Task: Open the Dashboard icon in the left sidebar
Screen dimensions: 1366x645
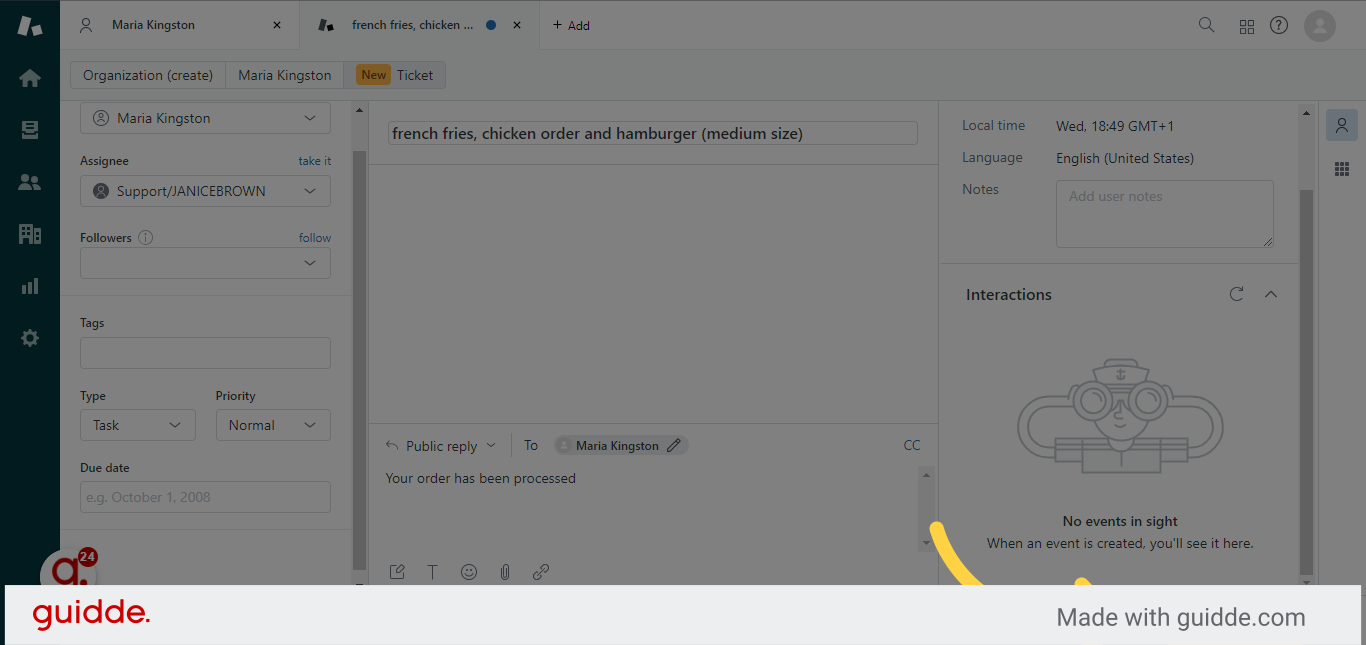Action: click(x=30, y=78)
